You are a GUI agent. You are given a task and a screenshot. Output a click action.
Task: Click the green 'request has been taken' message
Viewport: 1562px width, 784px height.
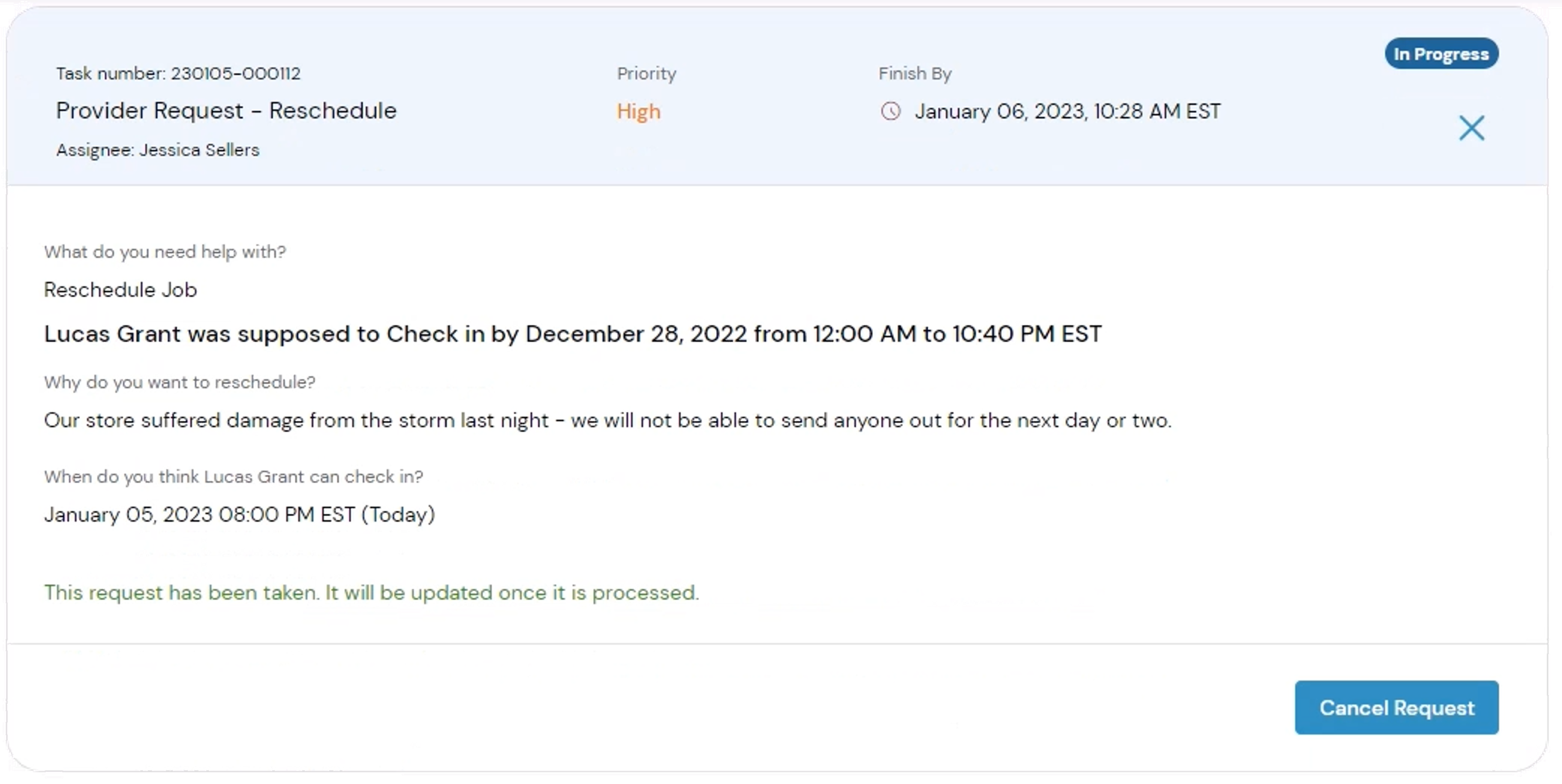coord(371,593)
